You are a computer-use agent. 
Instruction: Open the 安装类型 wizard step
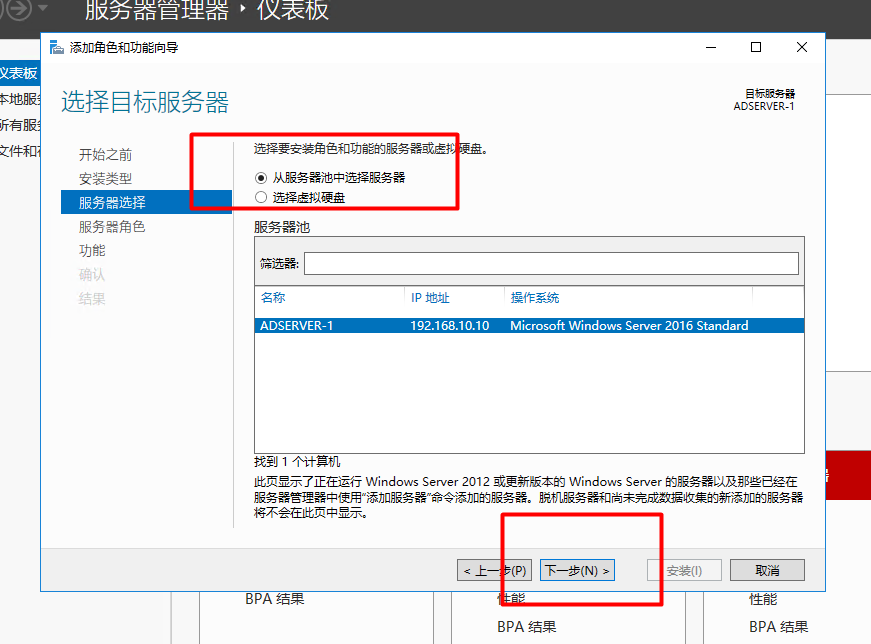click(x=106, y=178)
